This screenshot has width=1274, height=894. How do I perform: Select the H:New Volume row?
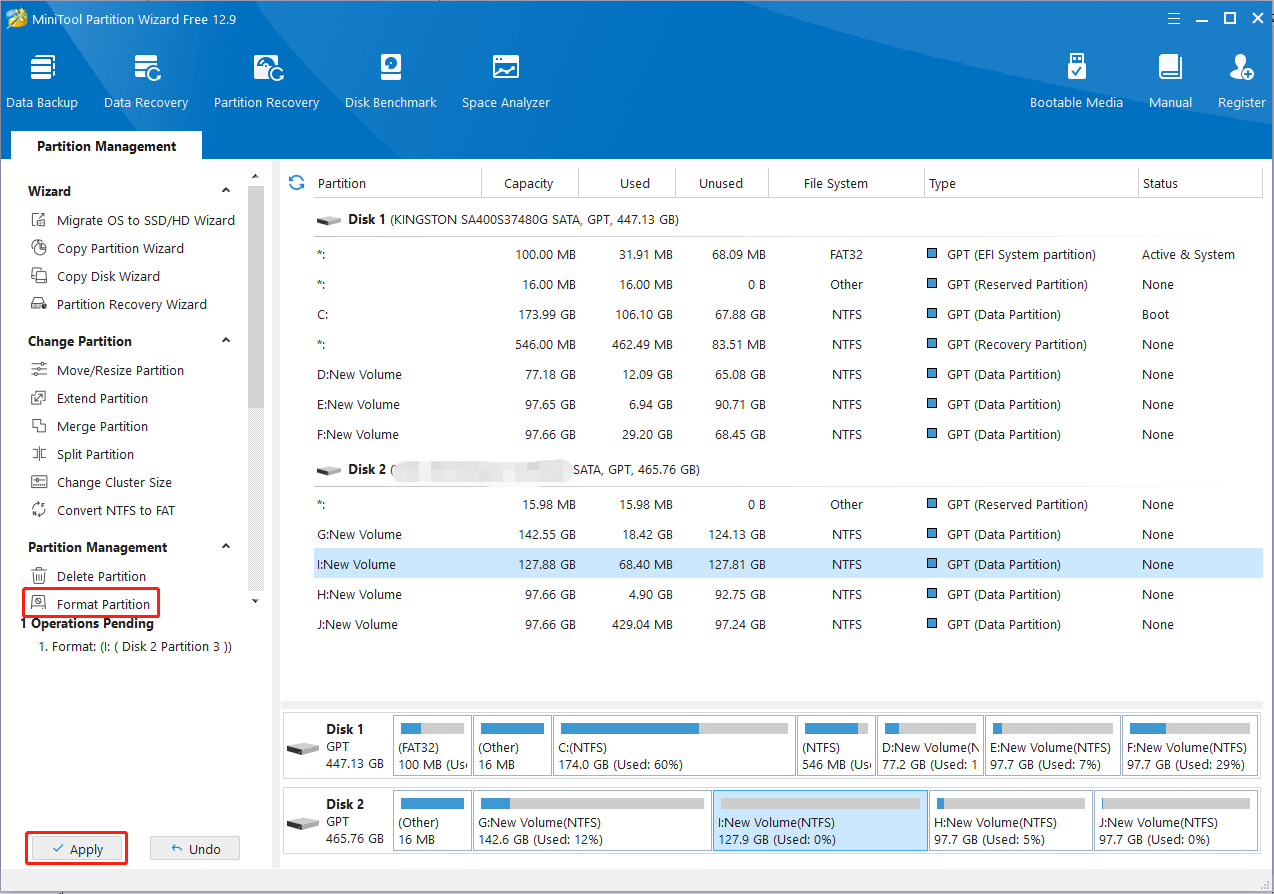point(788,594)
